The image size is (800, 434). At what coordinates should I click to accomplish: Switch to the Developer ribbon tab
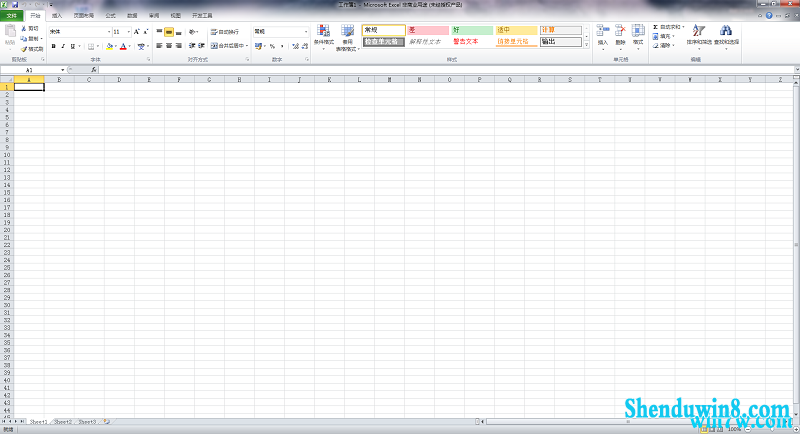coord(202,16)
